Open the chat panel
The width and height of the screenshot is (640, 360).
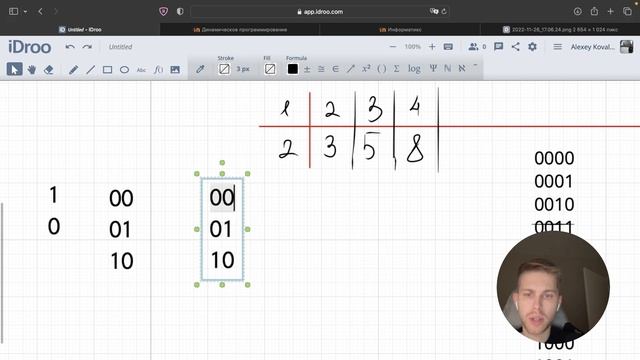(x=498, y=47)
